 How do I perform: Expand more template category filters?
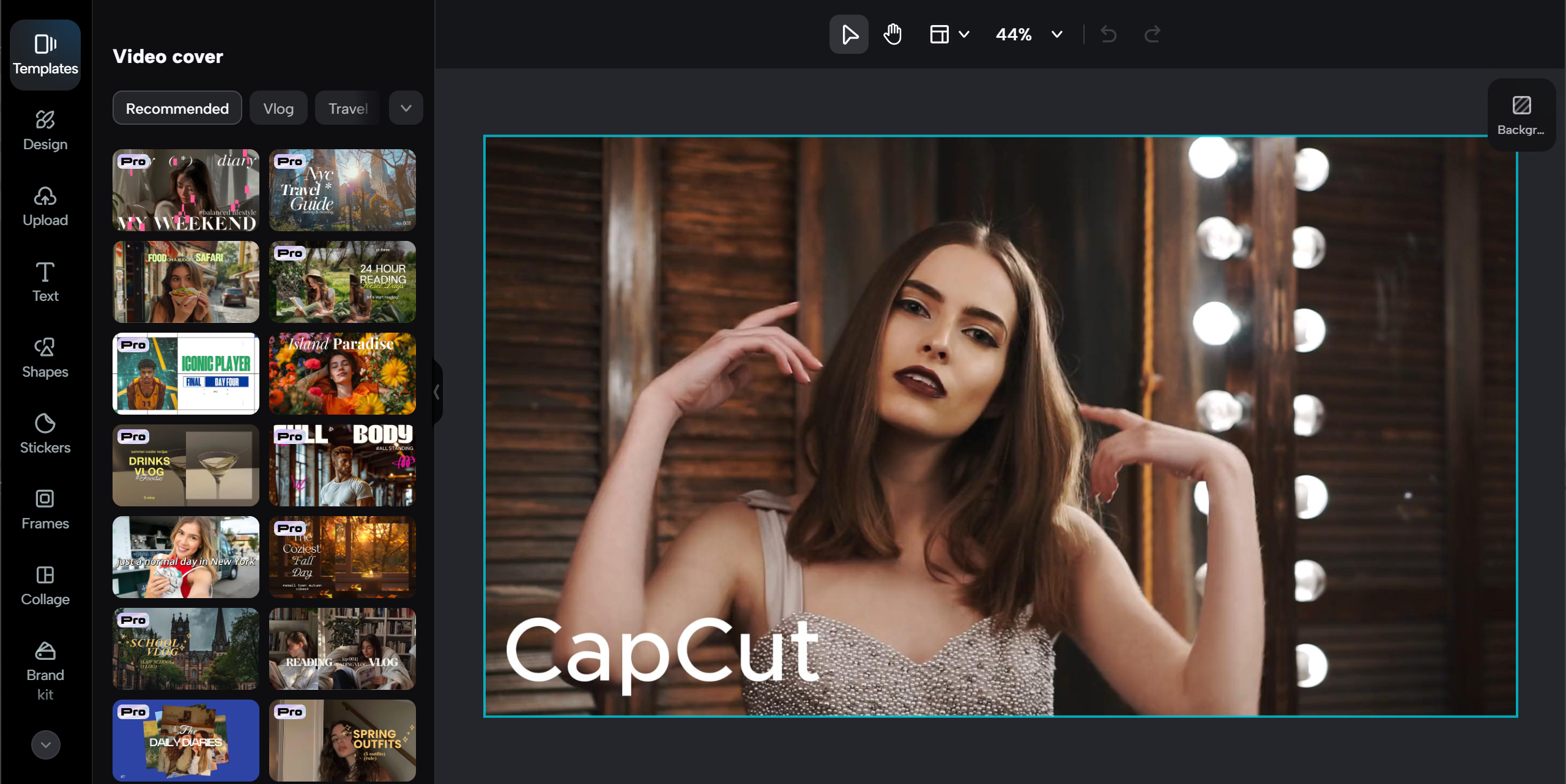click(x=406, y=108)
